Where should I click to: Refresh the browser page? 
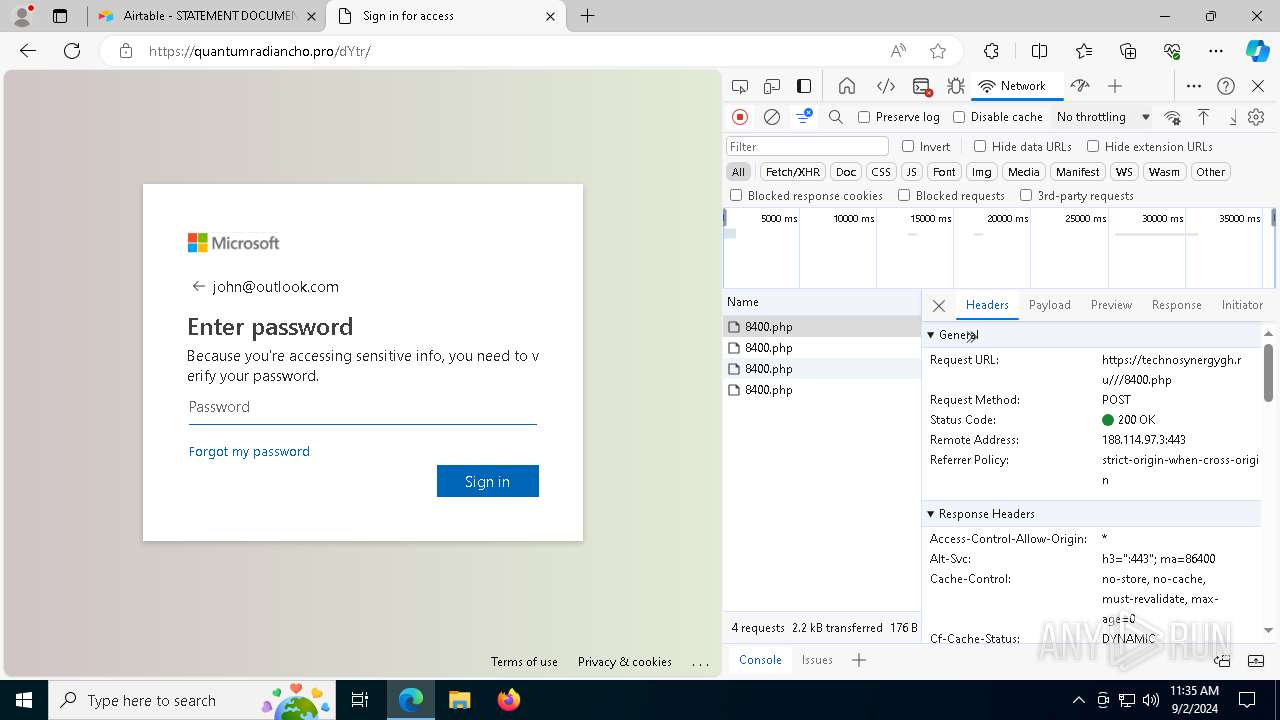[72, 51]
